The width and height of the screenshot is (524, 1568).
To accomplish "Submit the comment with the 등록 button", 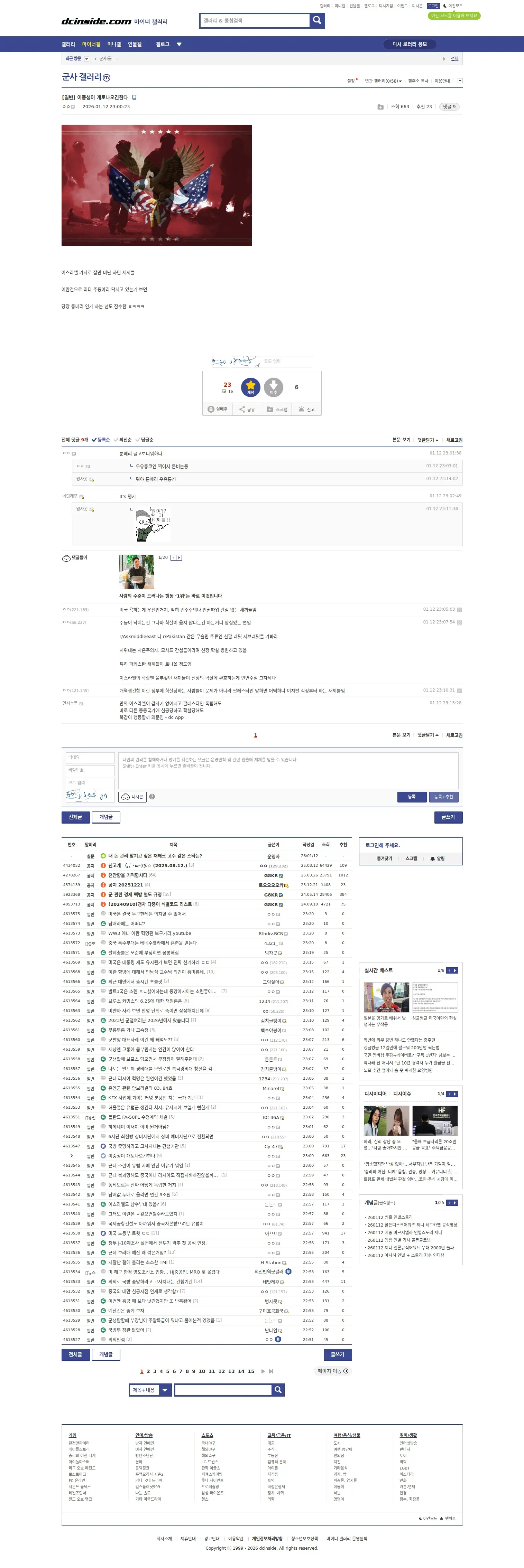I will click(x=412, y=797).
